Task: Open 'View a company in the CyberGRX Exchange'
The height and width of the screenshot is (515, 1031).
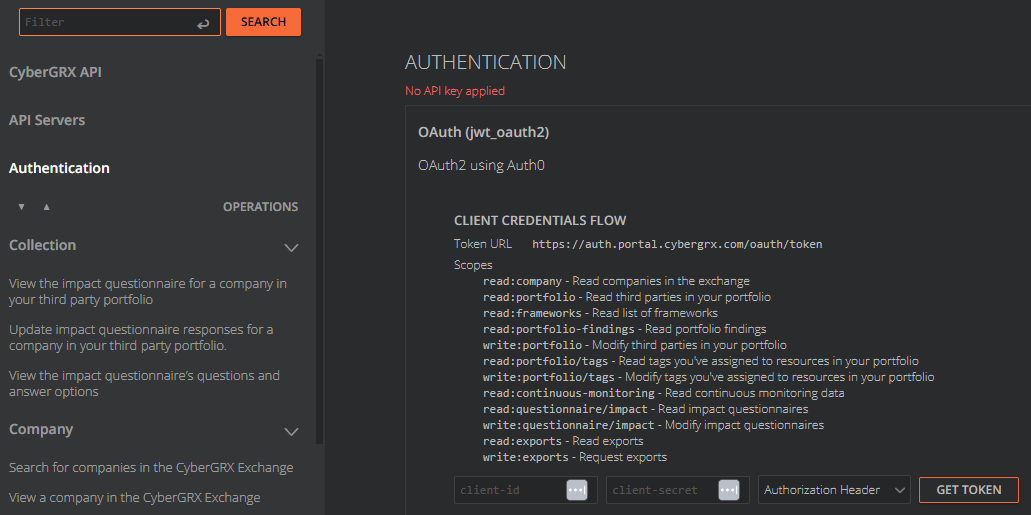Action: [x=134, y=497]
